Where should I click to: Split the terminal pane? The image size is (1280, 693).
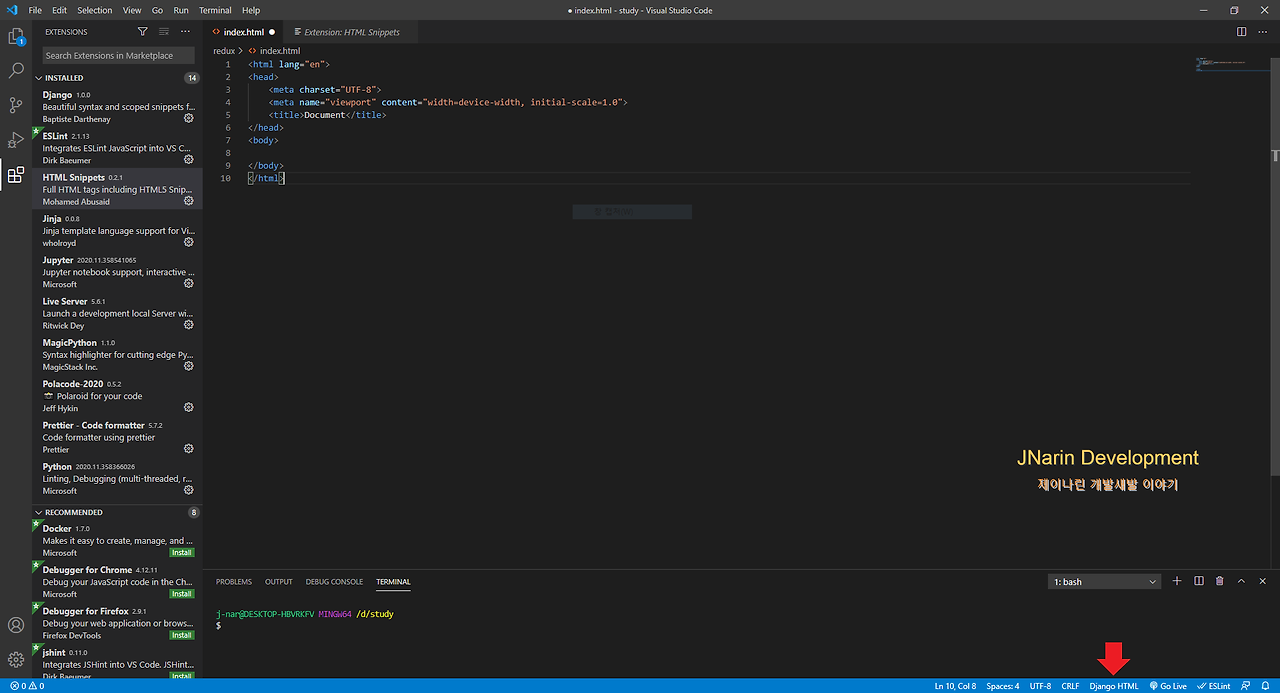[x=1198, y=581]
